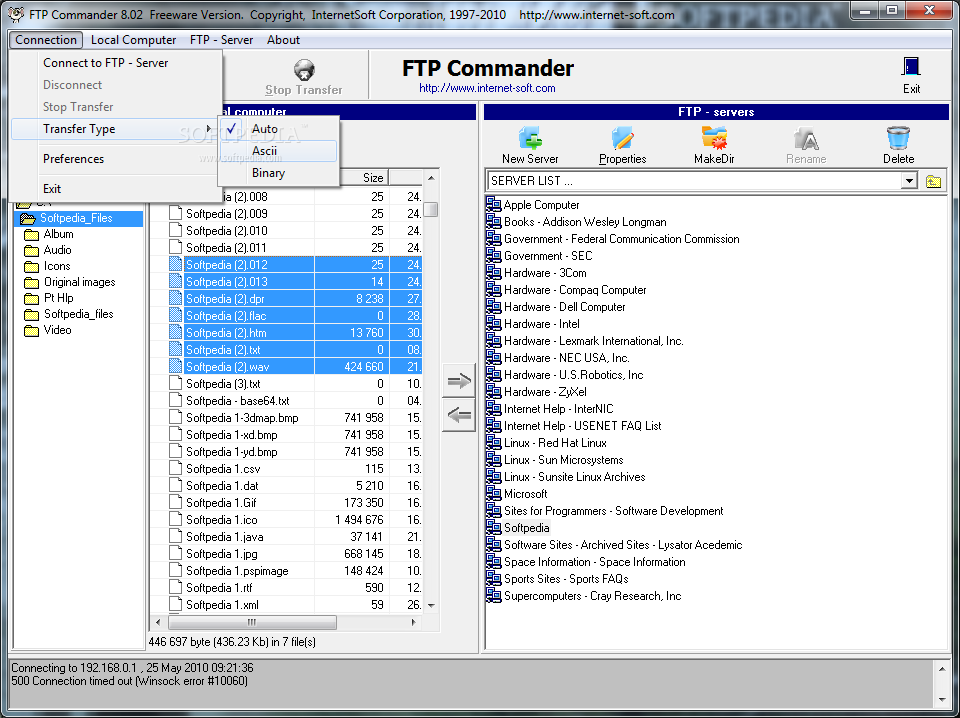Expand the Transfer Type submenu
Image resolution: width=960 pixels, height=718 pixels.
click(115, 129)
